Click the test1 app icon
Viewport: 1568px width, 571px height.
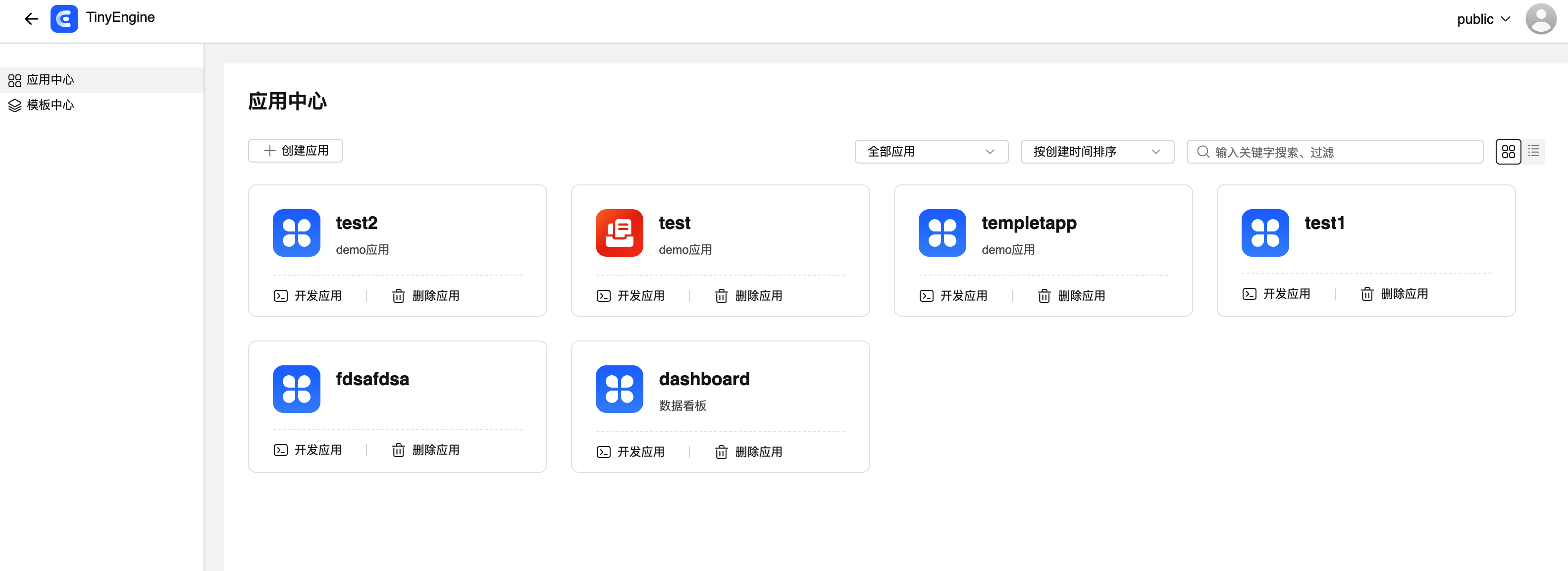[x=1264, y=233]
